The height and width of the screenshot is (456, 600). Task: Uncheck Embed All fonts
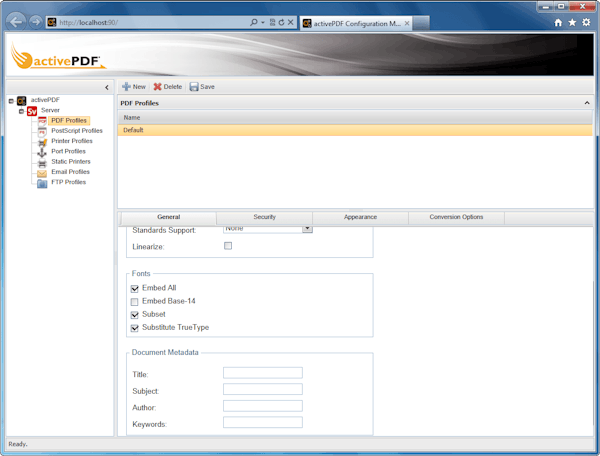pyautogui.click(x=134, y=288)
